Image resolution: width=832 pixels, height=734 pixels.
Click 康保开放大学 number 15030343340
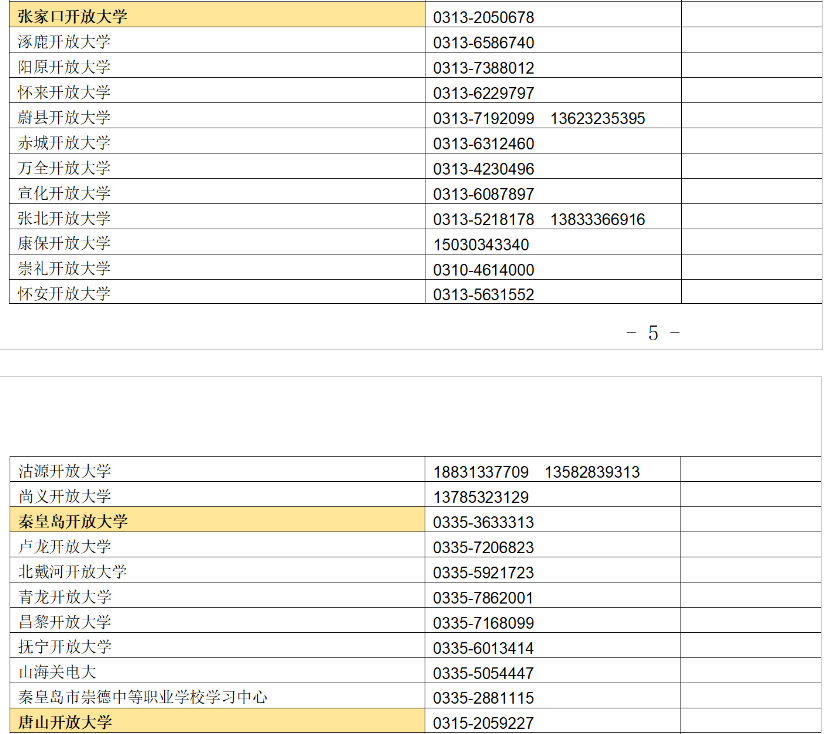coord(478,244)
